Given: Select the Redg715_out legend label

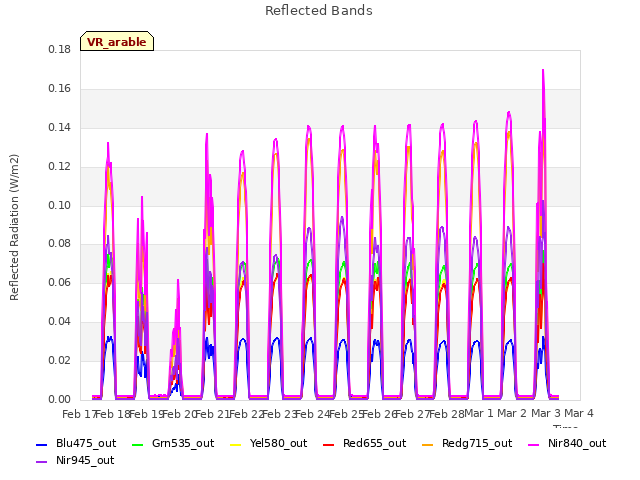Looking at the screenshot, I should pyautogui.click(x=477, y=443).
